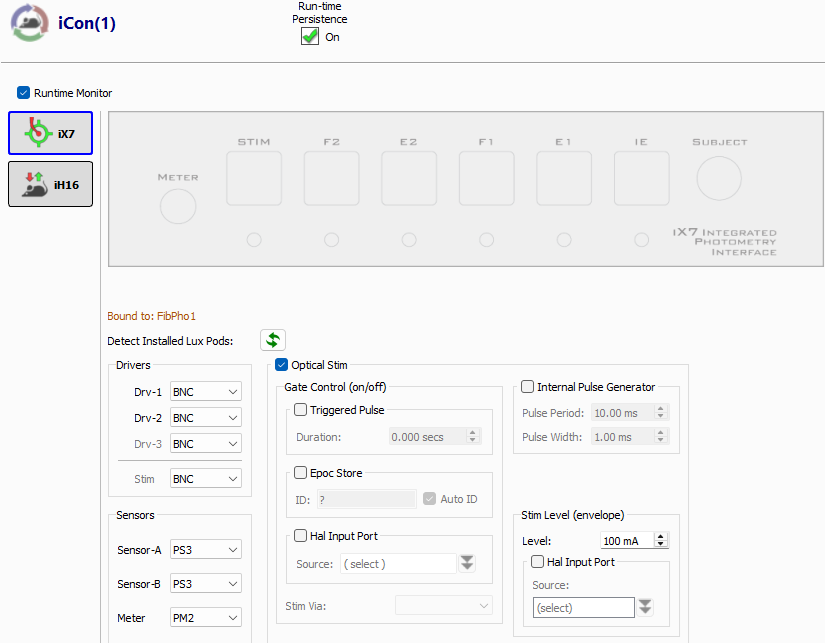Select the iX7 device tab
Viewport: 825px width, 643px height.
coord(51,133)
